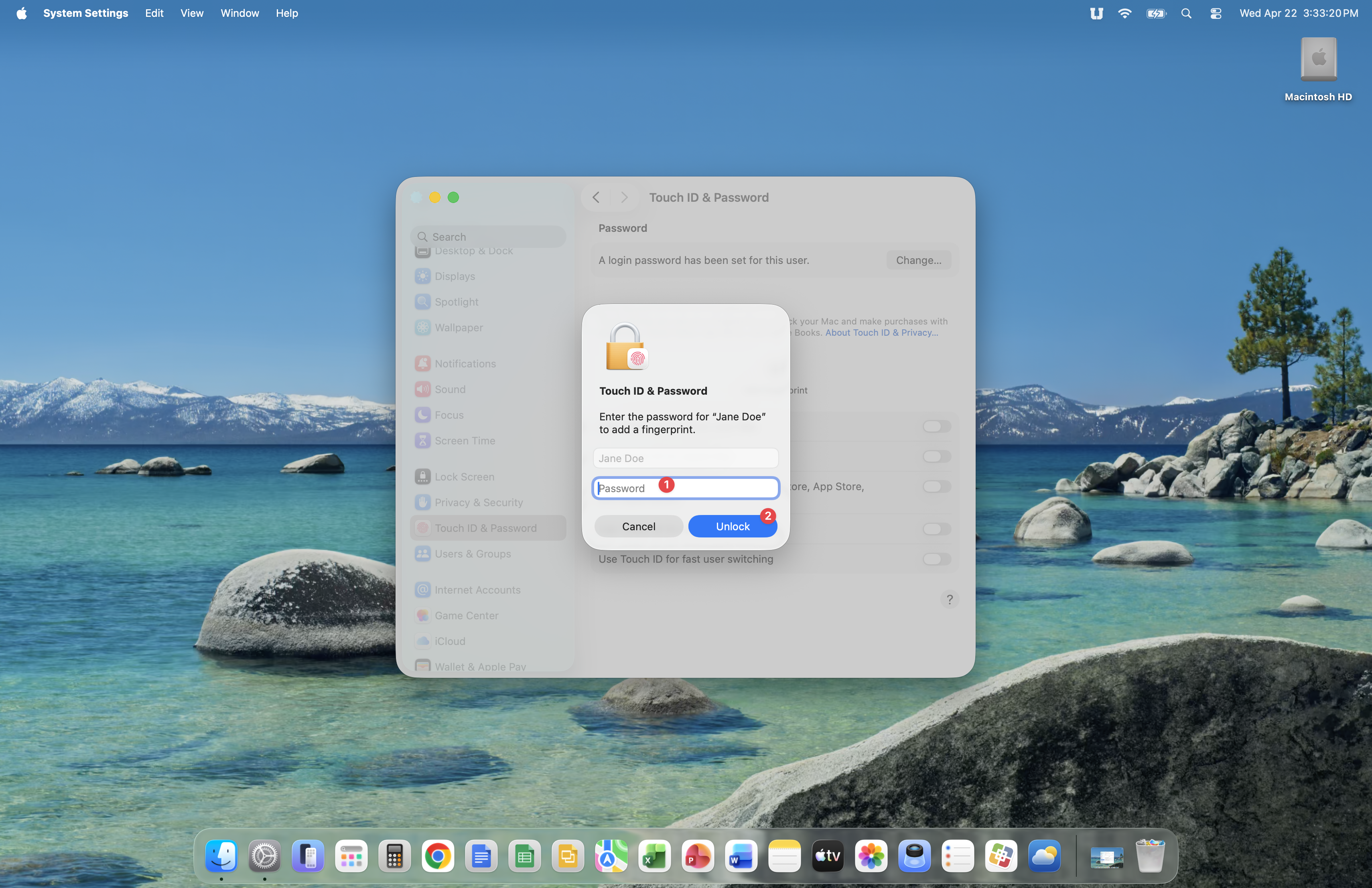Open the View menu
This screenshot has width=1372, height=888.
[x=191, y=13]
